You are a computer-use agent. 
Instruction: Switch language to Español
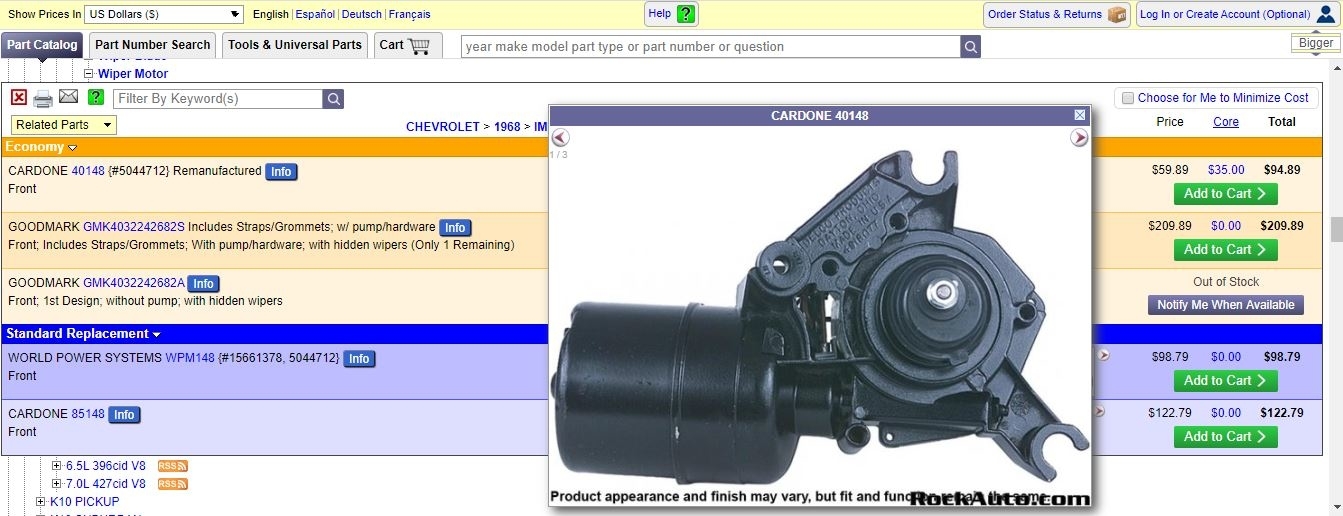tap(315, 15)
